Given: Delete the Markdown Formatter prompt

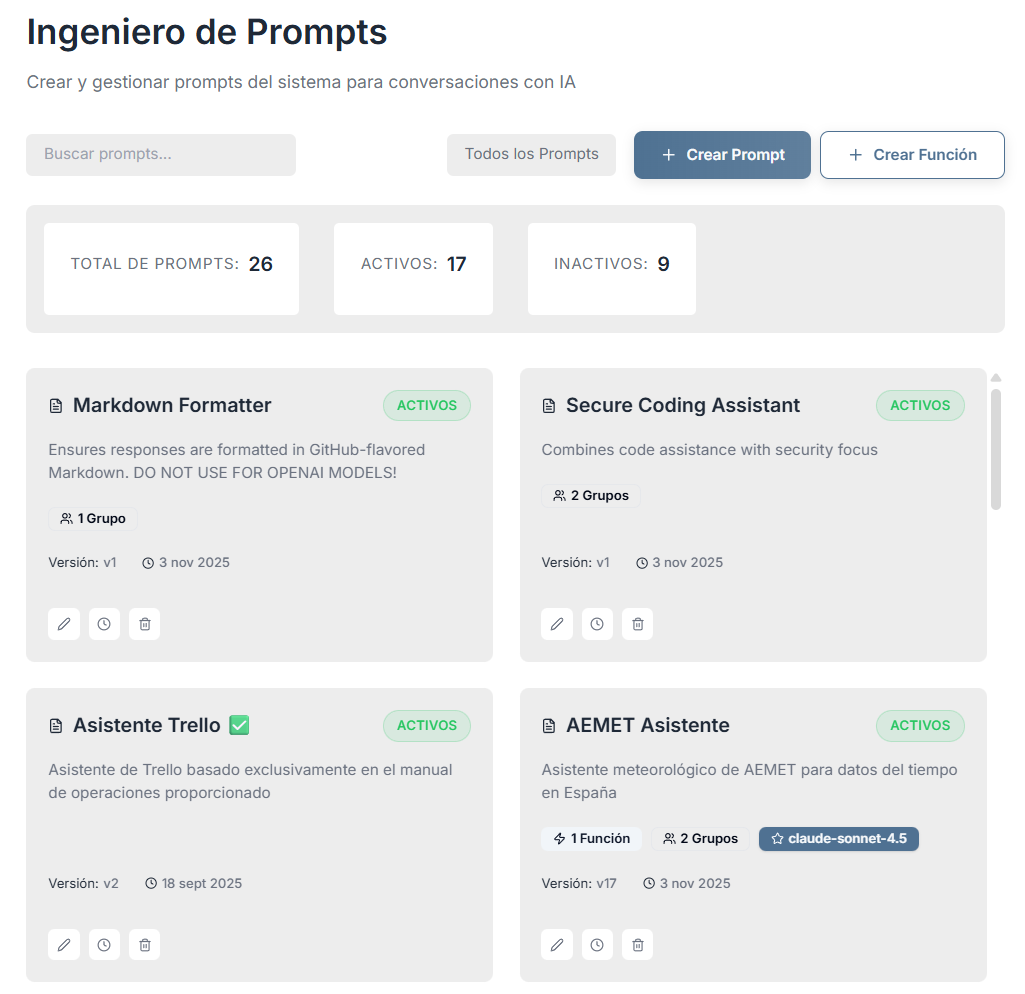Looking at the screenshot, I should point(144,623).
